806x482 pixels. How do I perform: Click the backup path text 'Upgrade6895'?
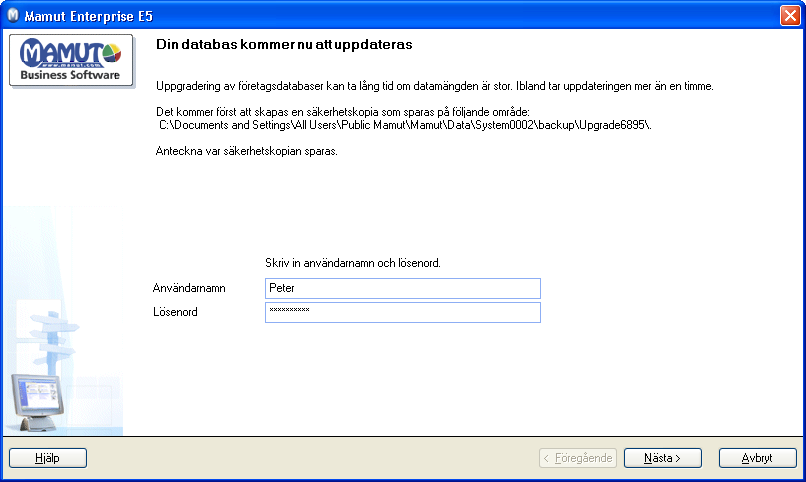point(612,125)
